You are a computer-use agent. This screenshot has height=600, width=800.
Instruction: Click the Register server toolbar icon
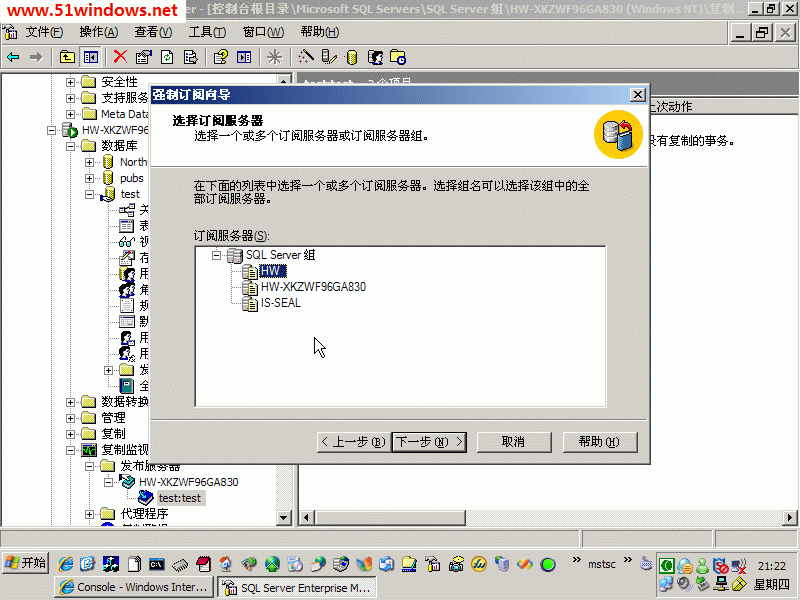329,57
